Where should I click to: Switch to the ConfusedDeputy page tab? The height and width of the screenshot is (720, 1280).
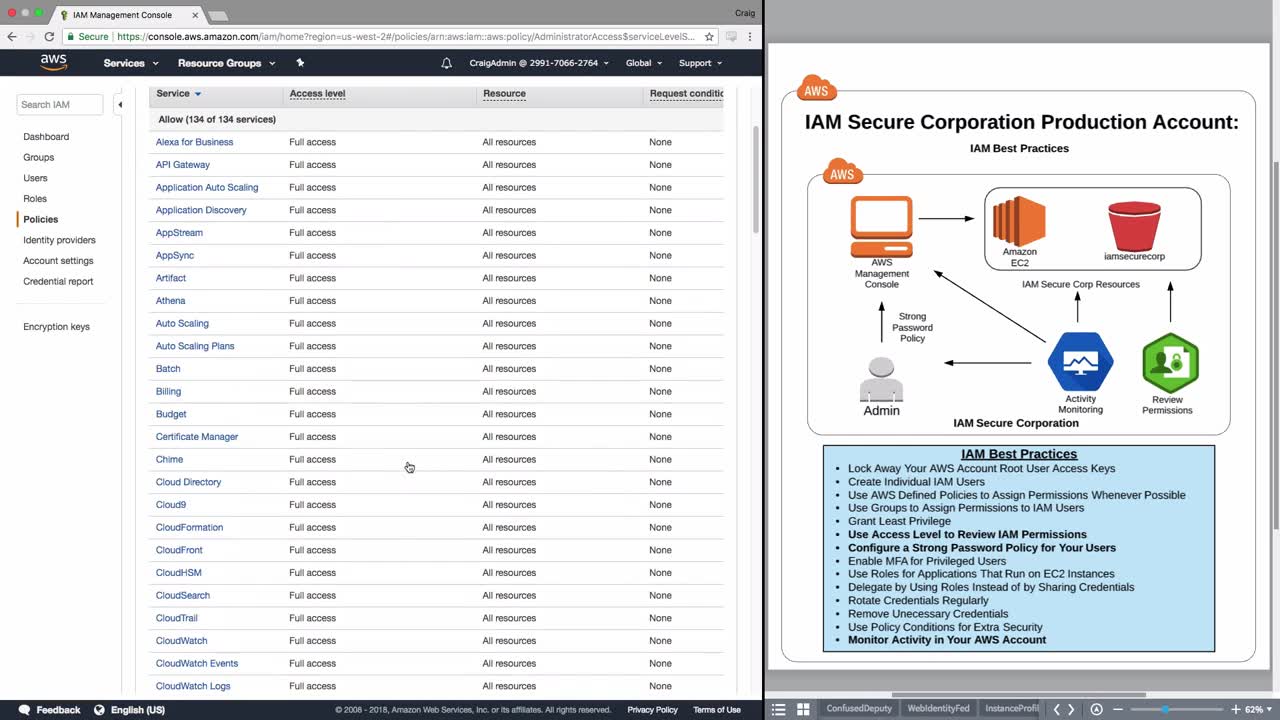click(857, 710)
